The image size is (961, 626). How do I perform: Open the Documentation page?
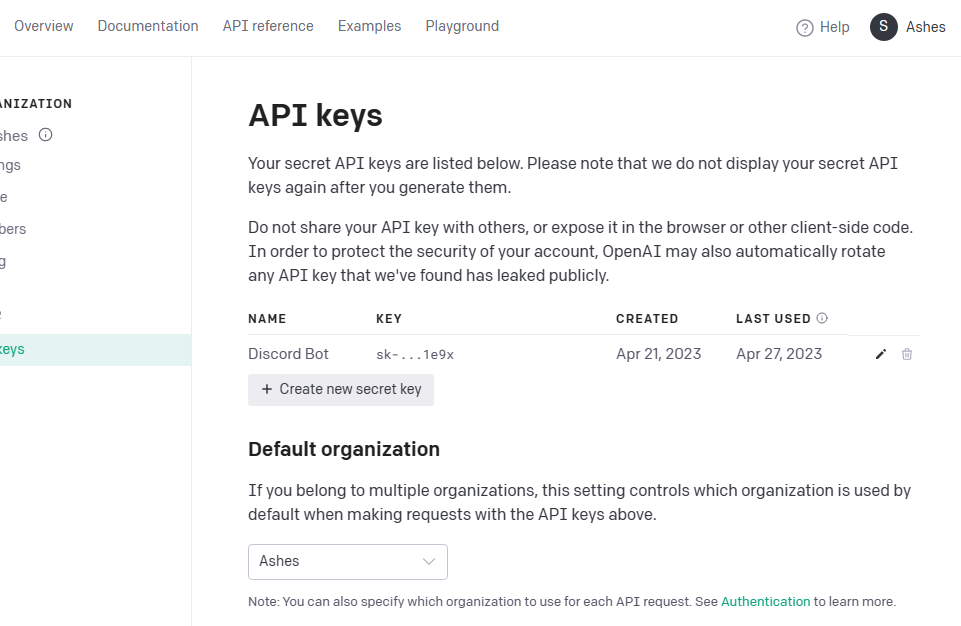tap(147, 26)
